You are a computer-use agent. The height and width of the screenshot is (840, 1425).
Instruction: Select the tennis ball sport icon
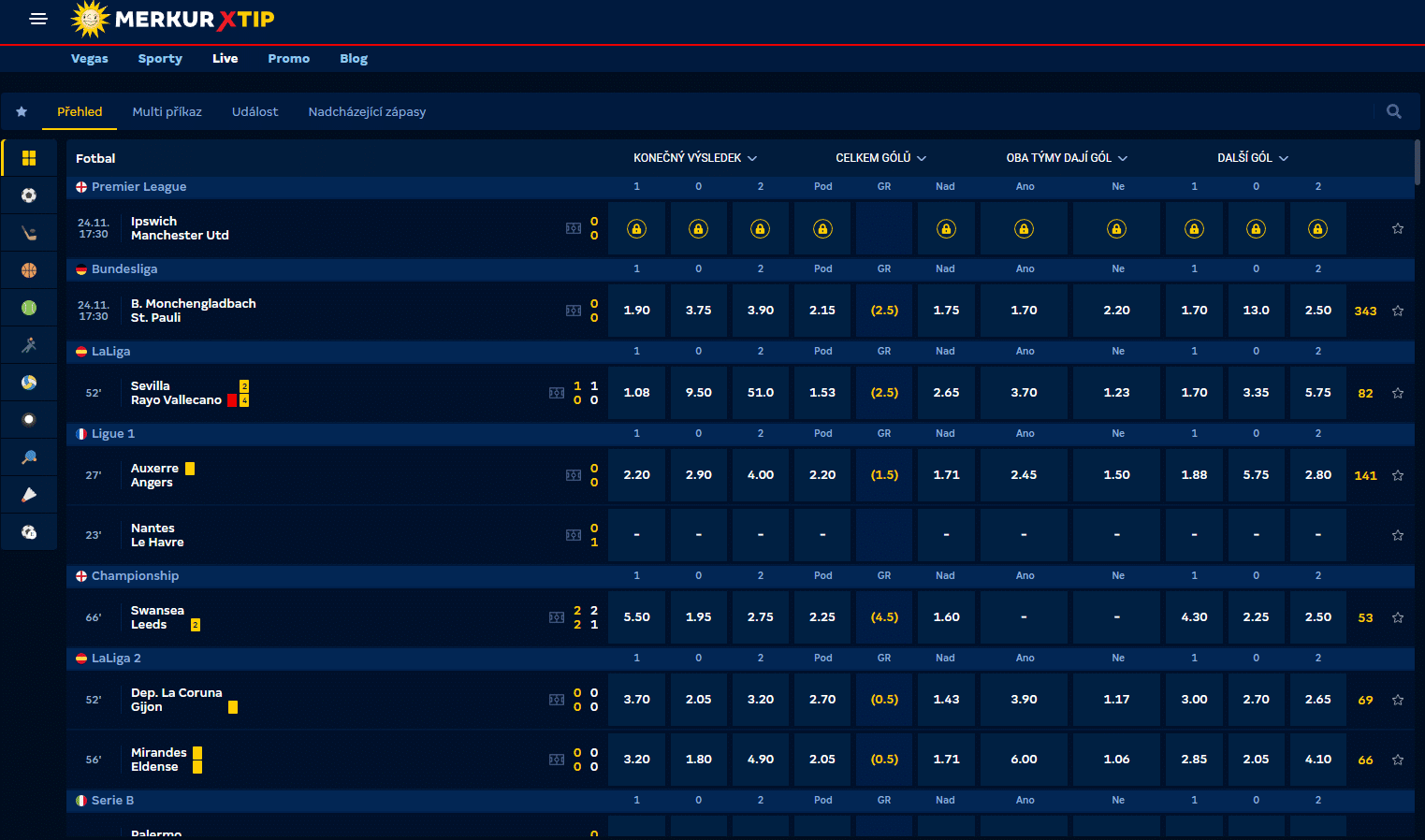click(x=29, y=308)
